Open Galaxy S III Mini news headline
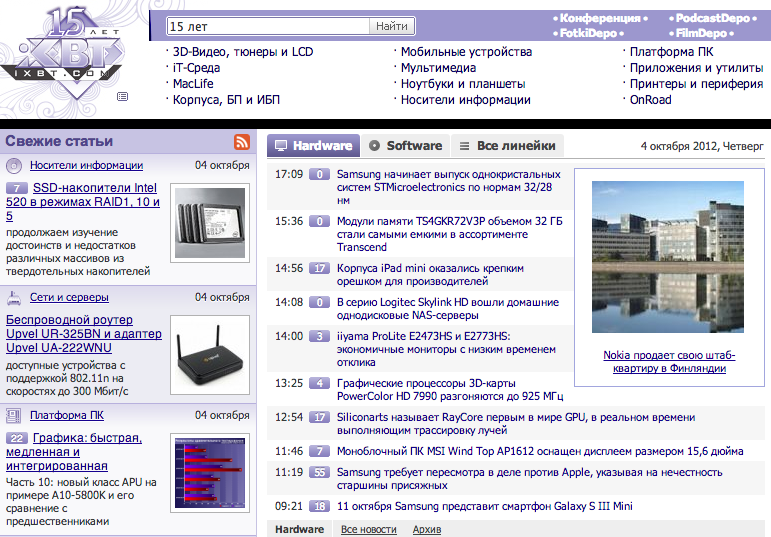This screenshot has width=771, height=537. pos(485,507)
